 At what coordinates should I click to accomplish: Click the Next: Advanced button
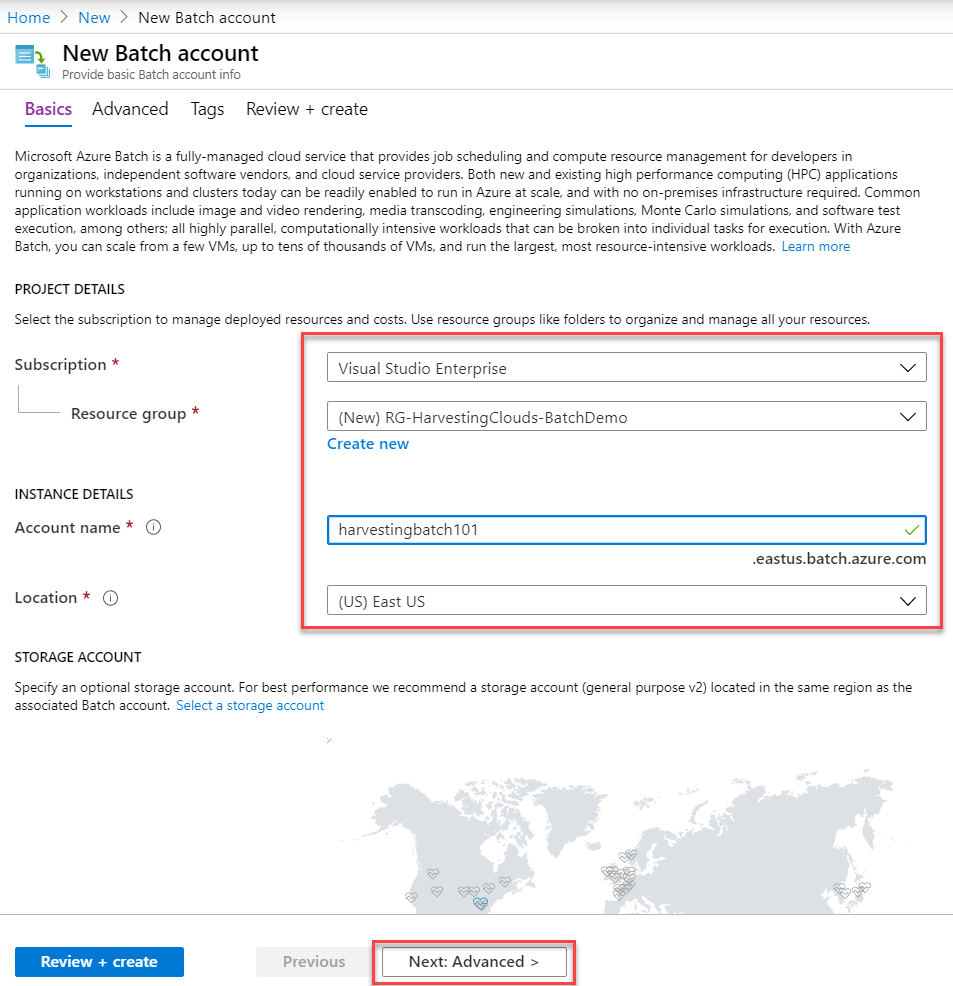(x=474, y=962)
